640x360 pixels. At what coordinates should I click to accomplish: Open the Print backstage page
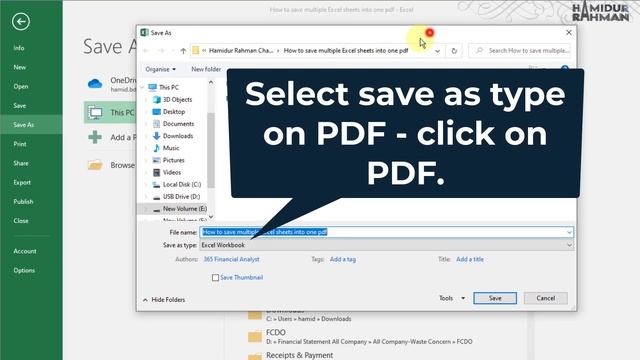click(x=20, y=144)
